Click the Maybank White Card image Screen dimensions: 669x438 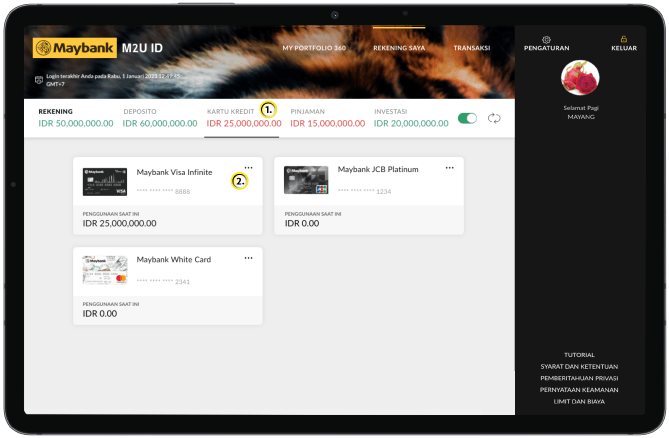click(x=105, y=270)
